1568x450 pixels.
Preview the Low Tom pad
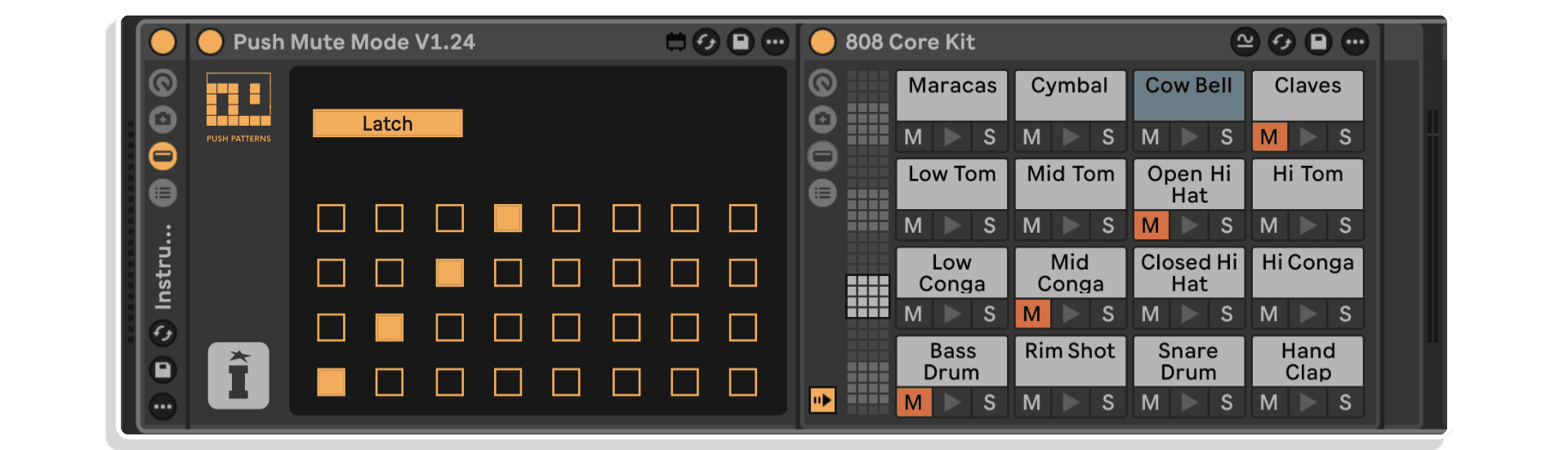952,225
